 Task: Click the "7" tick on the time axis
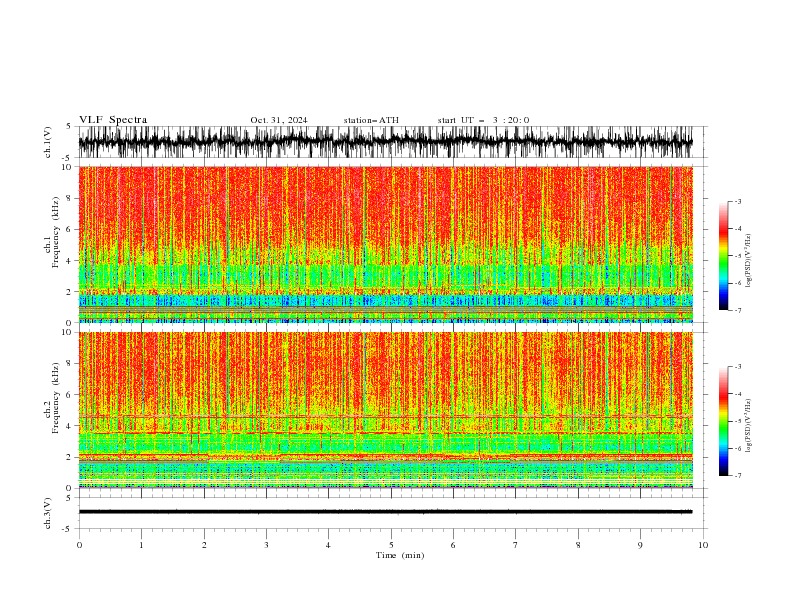516,545
